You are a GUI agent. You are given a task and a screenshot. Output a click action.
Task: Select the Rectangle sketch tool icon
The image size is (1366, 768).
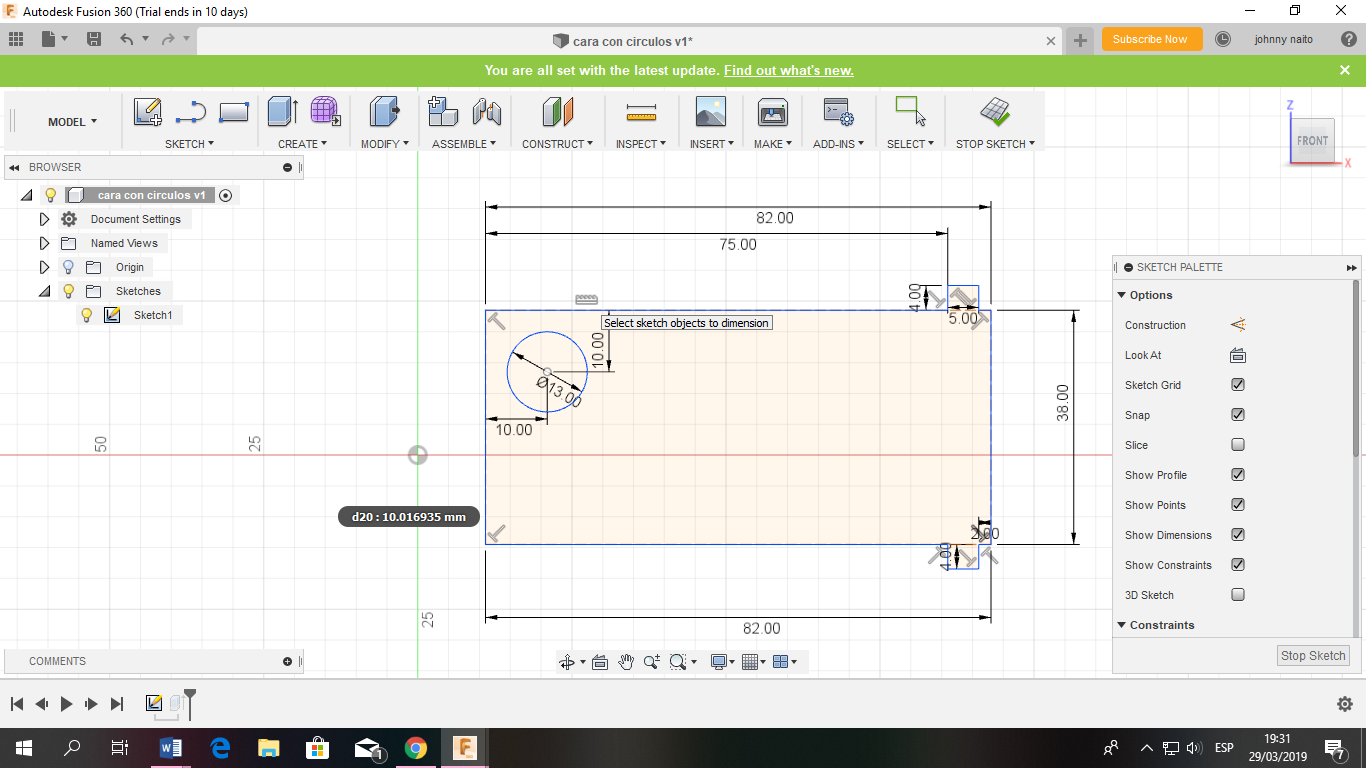tap(233, 112)
